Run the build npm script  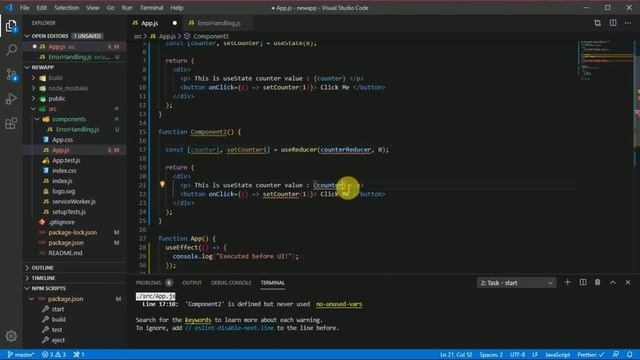[x=58, y=319]
